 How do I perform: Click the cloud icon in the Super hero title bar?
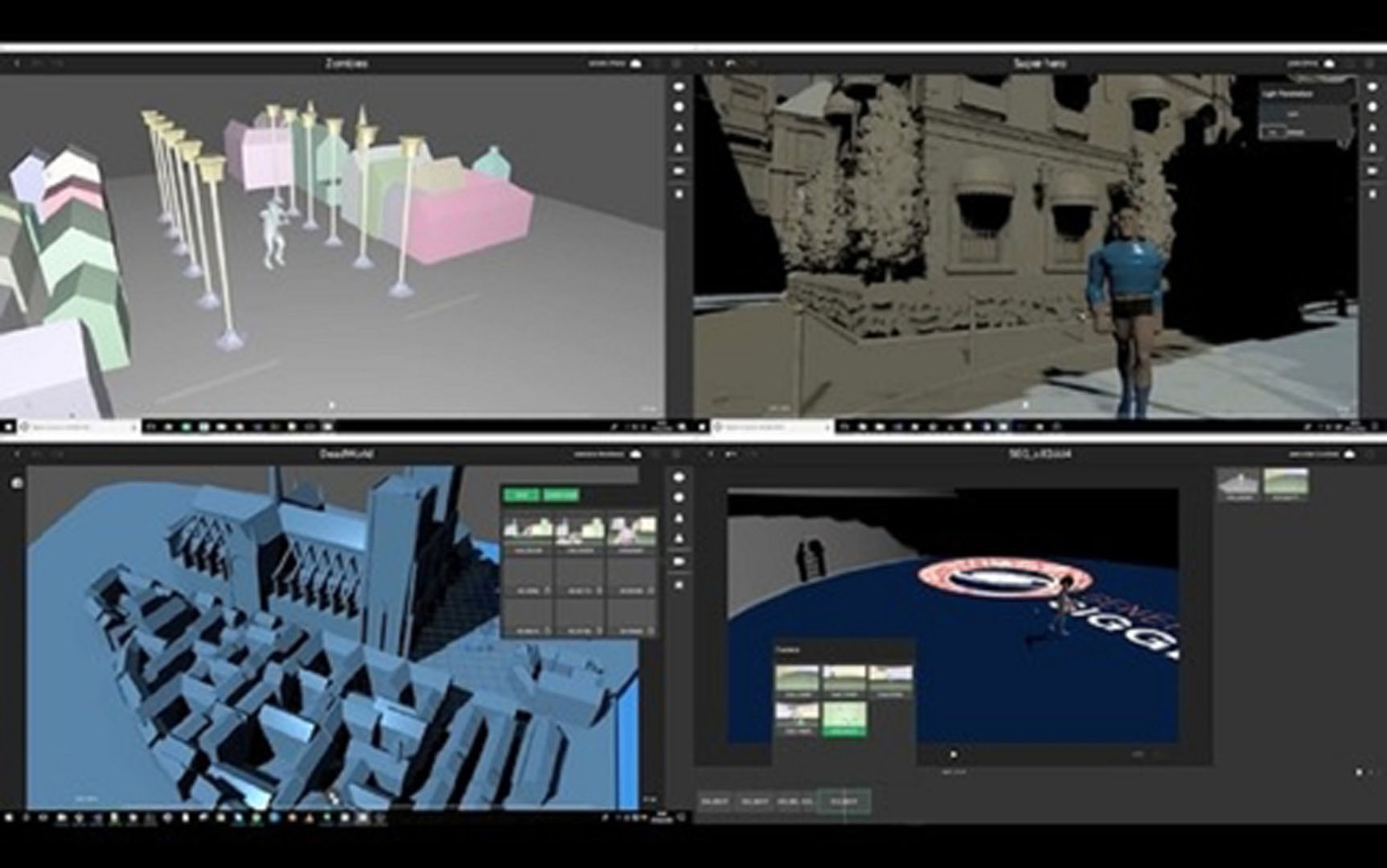pyautogui.click(x=1328, y=63)
